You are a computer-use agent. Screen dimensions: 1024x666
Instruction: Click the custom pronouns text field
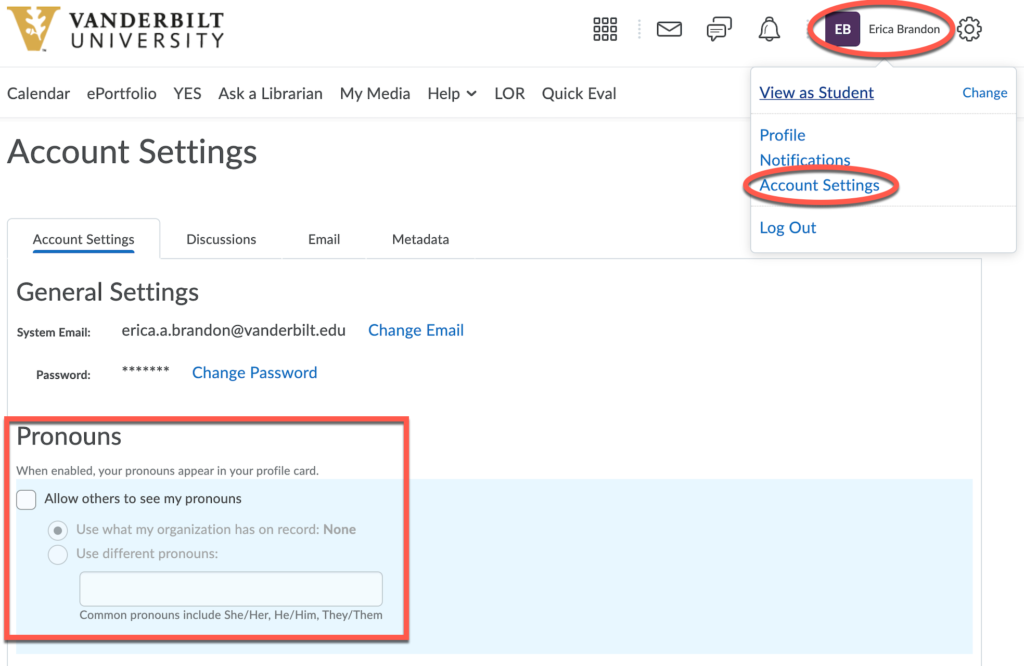point(231,588)
